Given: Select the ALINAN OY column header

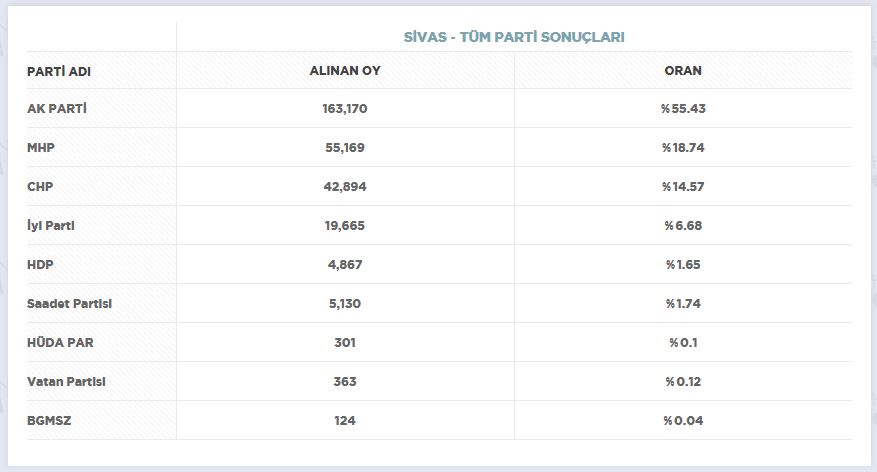Looking at the screenshot, I should (345, 71).
